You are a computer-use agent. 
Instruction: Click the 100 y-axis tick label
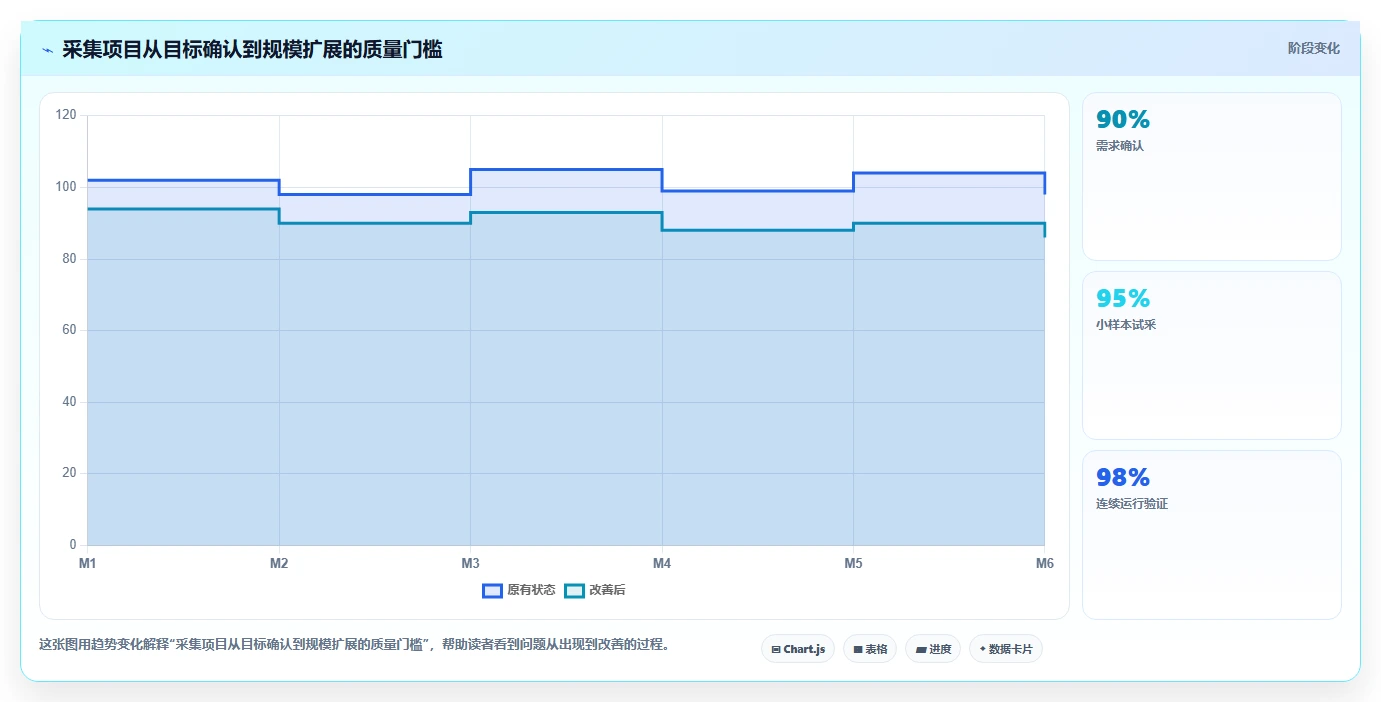pos(66,187)
